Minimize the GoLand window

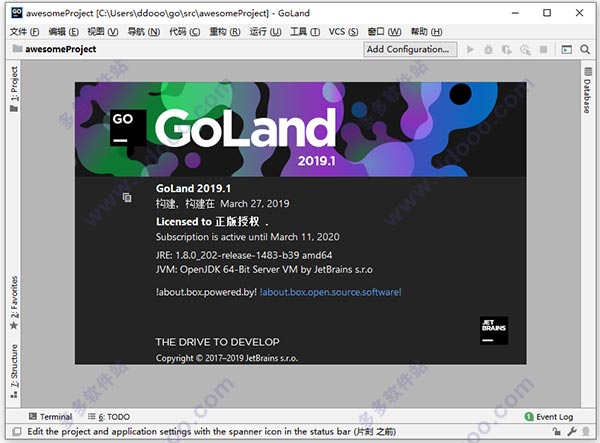coord(515,13)
